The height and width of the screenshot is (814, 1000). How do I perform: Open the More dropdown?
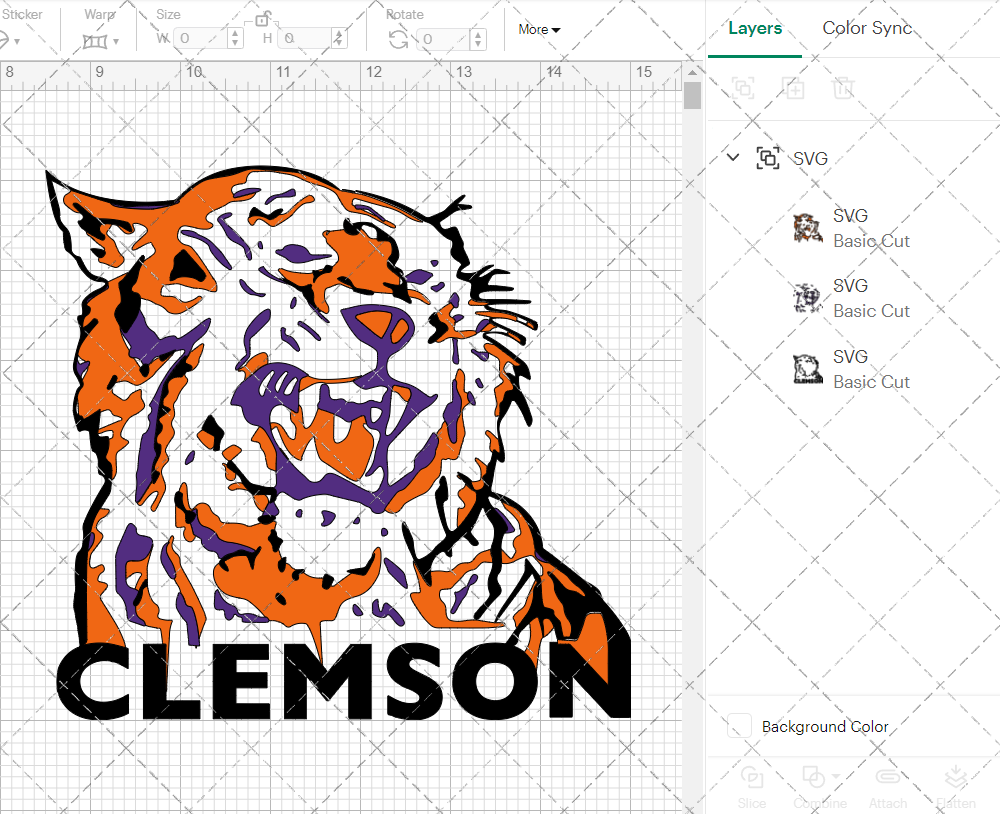[x=538, y=29]
